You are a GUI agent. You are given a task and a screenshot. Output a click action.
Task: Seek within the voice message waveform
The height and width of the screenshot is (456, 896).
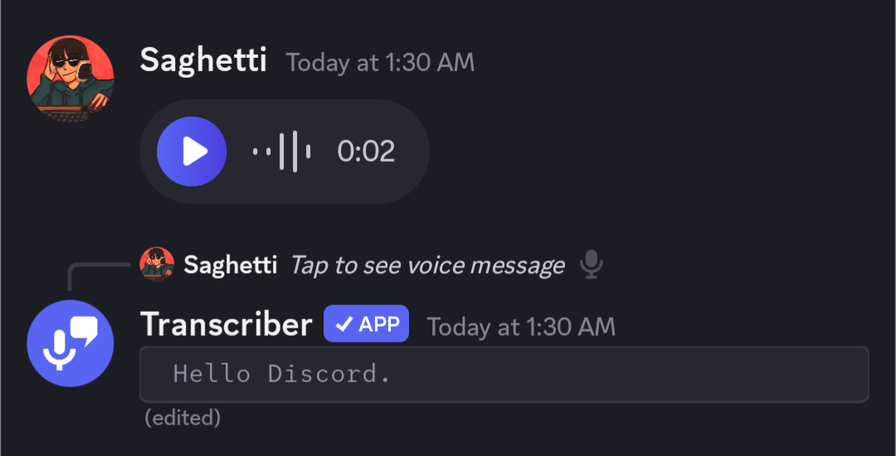click(x=282, y=151)
